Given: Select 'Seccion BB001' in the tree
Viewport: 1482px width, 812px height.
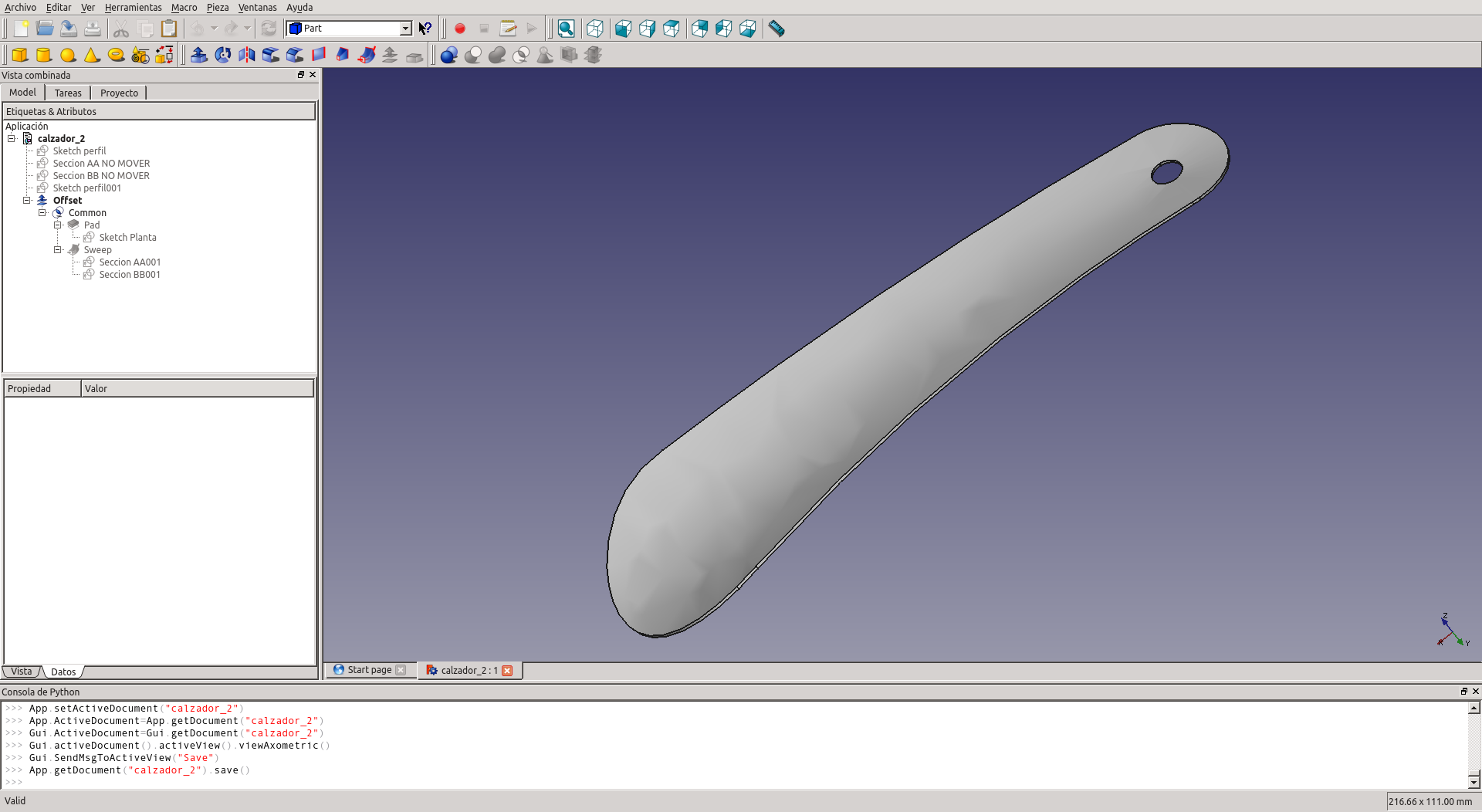Looking at the screenshot, I should pyautogui.click(x=130, y=275).
